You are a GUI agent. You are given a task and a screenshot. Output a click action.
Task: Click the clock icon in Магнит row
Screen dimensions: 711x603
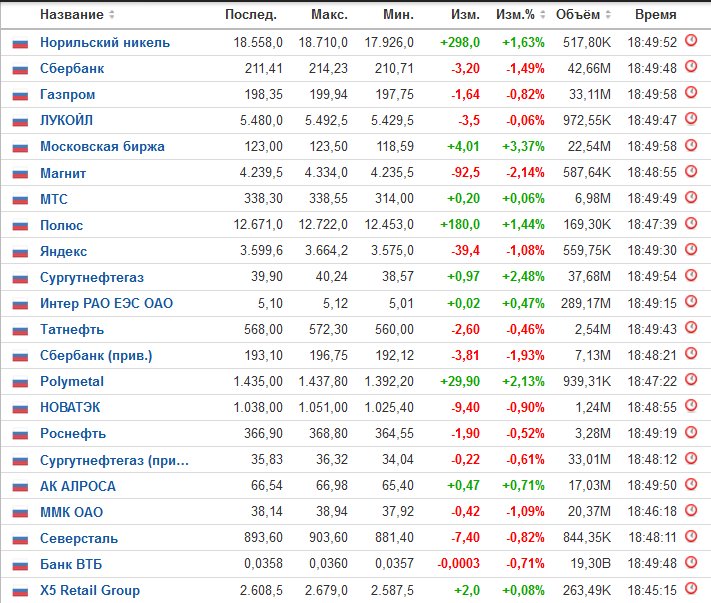[691, 171]
